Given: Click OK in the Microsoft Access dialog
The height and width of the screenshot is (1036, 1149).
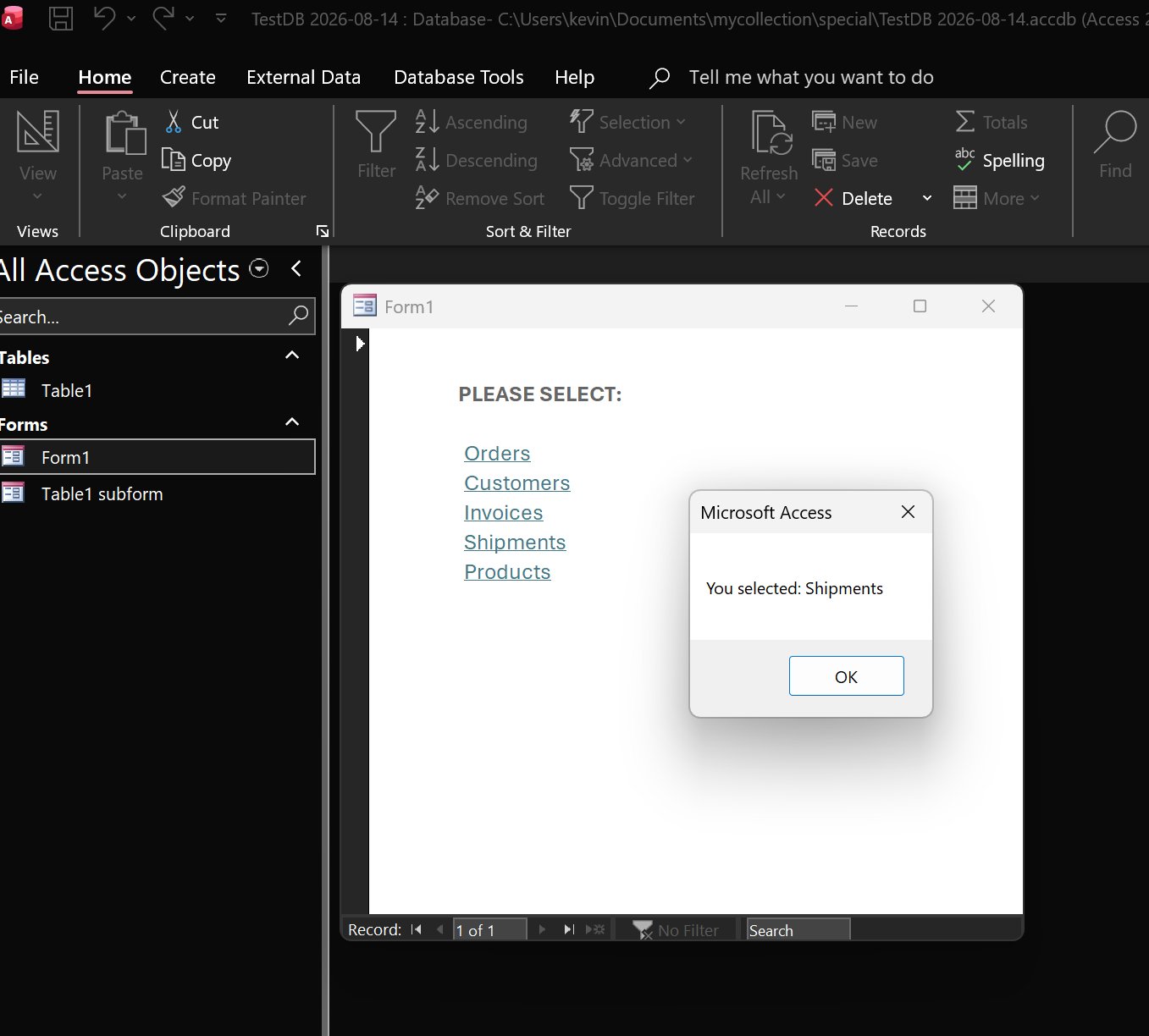Looking at the screenshot, I should (847, 676).
